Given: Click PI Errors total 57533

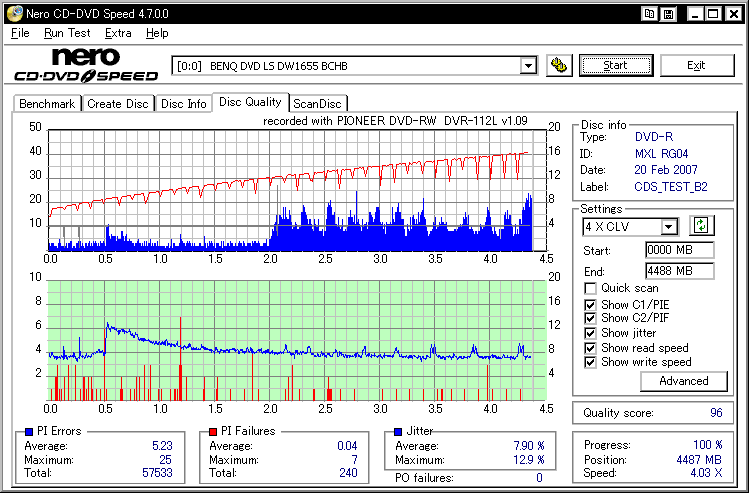Looking at the screenshot, I should tap(157, 473).
